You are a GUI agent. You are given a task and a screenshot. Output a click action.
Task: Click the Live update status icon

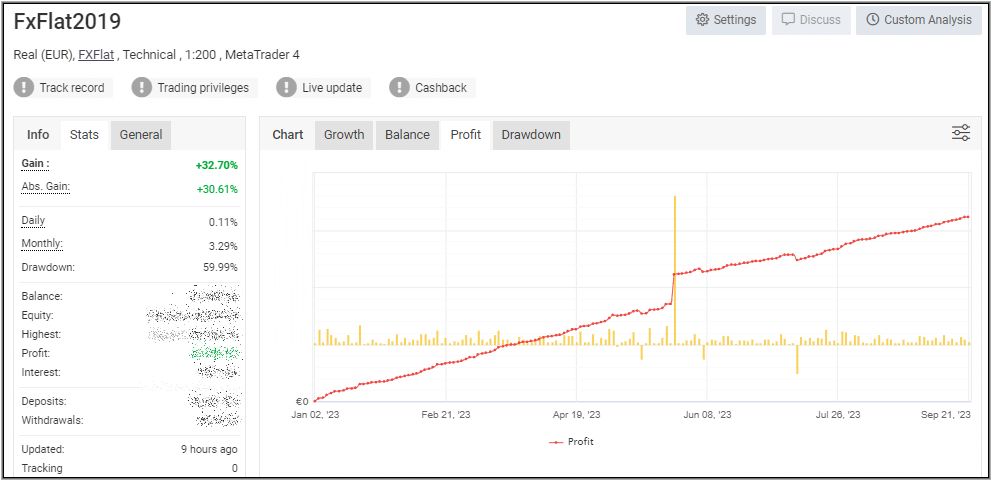click(x=287, y=88)
